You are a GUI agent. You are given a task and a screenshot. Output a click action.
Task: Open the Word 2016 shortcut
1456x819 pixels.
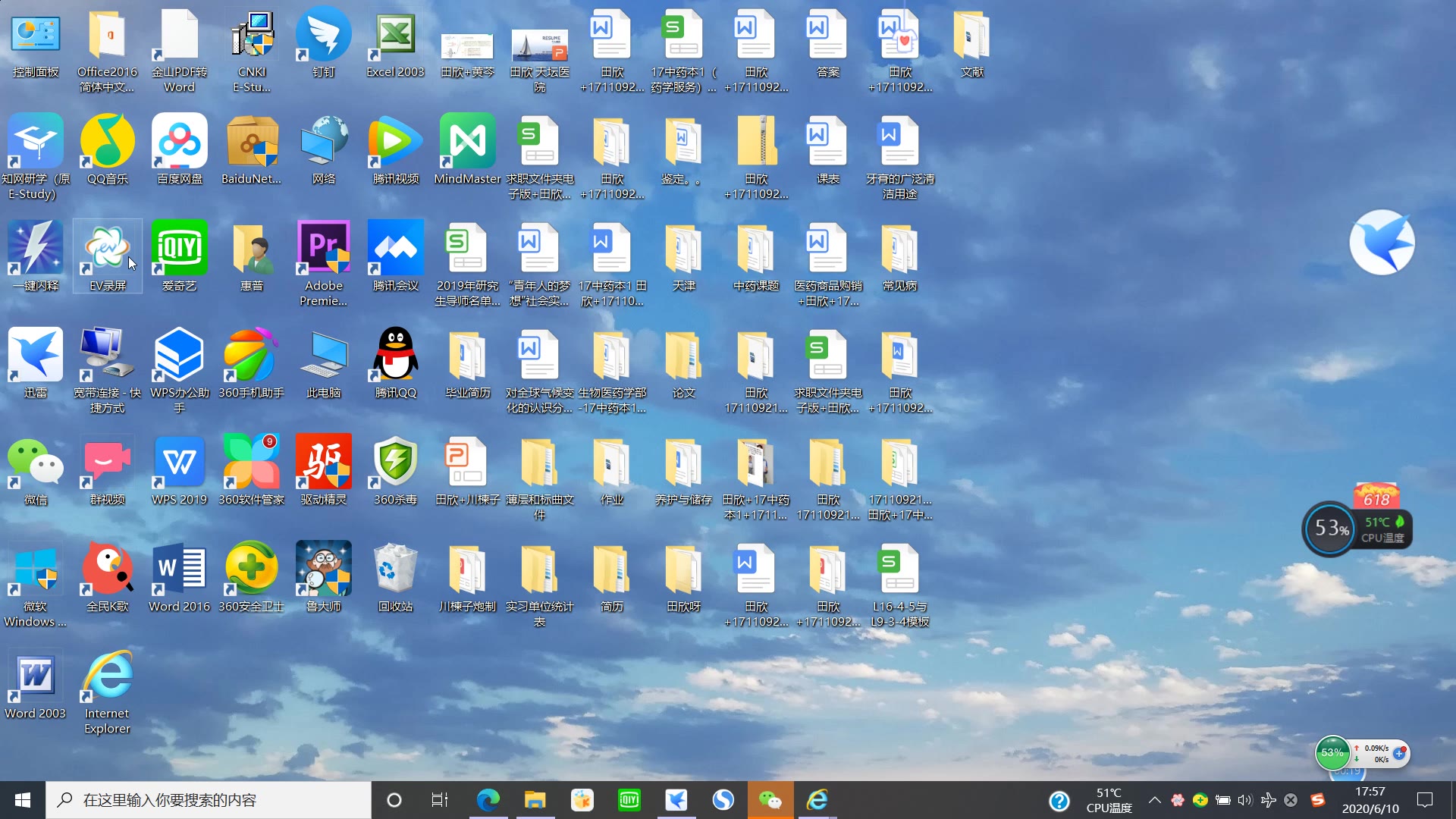coord(180,578)
